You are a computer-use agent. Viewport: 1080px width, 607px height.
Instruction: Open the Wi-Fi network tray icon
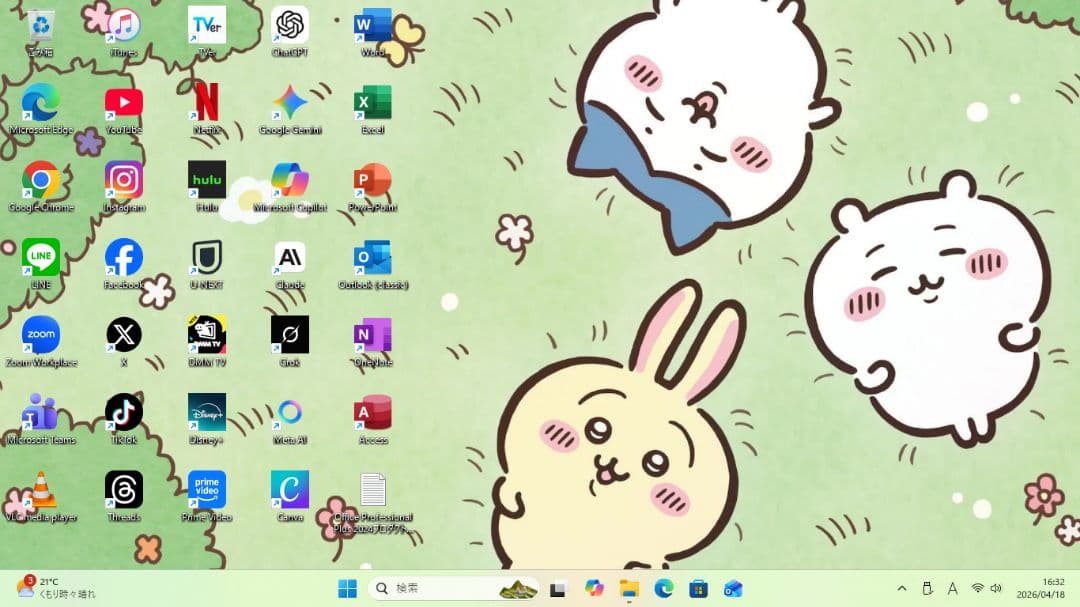coord(977,588)
